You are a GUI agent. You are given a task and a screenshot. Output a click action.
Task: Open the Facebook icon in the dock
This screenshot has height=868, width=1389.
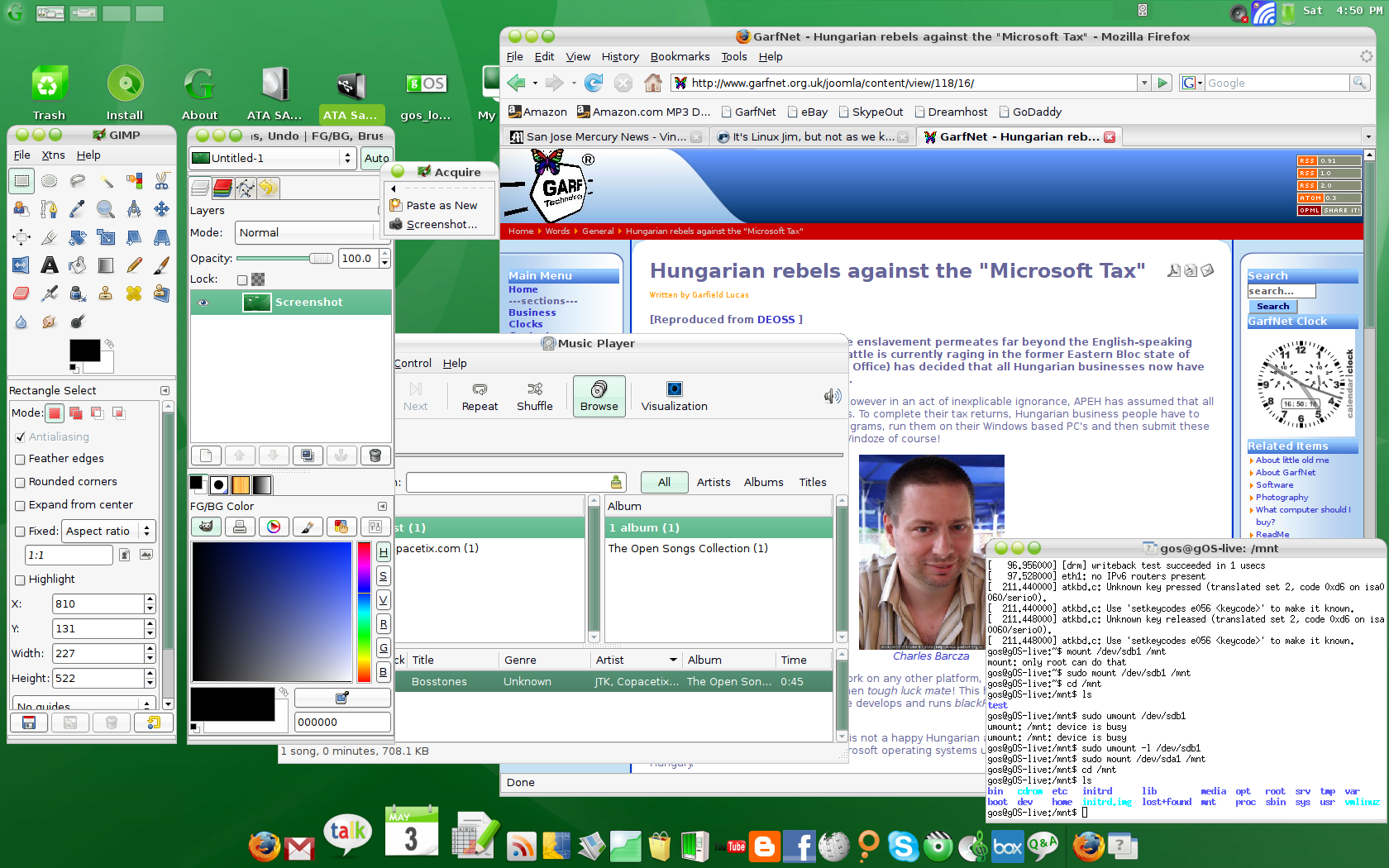[799, 846]
